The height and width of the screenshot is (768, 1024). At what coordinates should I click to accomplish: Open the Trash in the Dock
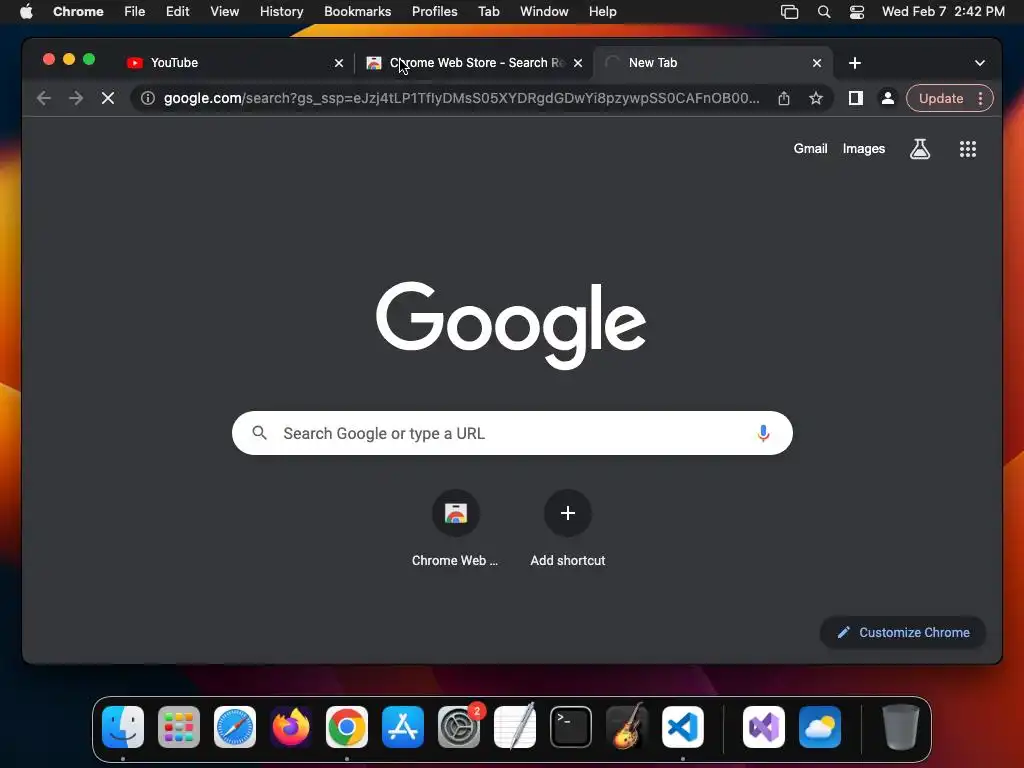(901, 727)
